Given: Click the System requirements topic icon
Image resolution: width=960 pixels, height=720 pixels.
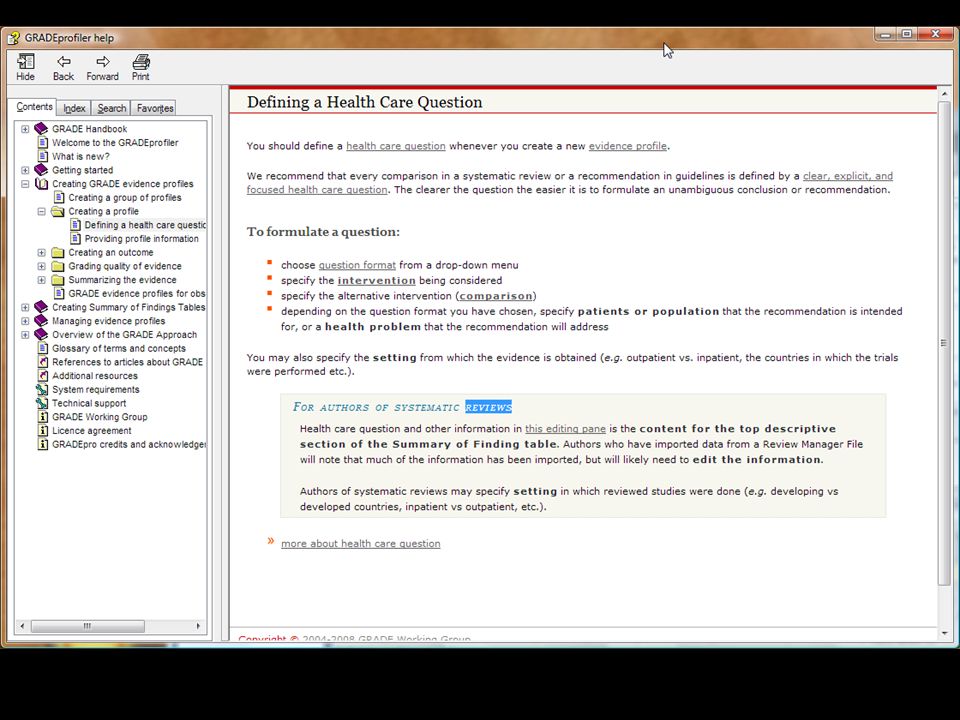Looking at the screenshot, I should point(42,389).
